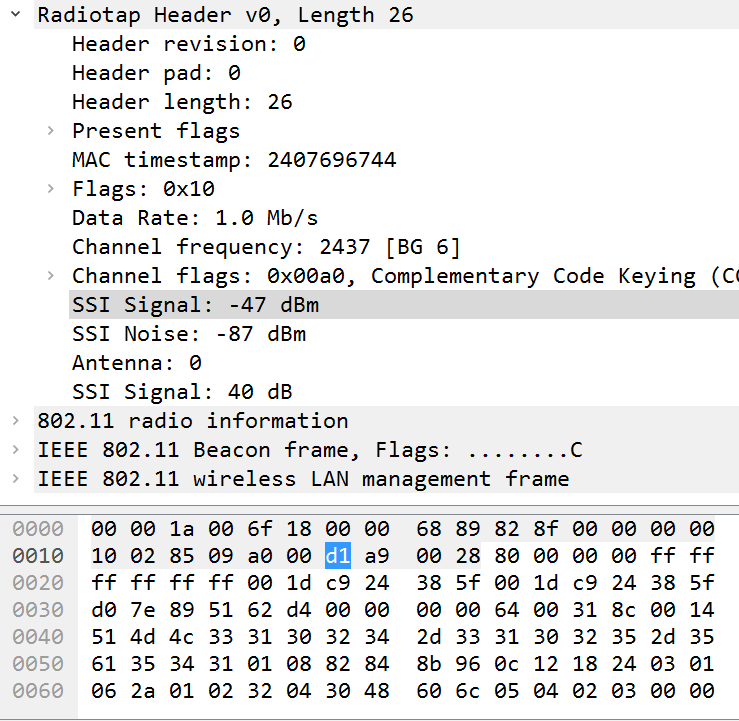Click hex byte 1a in row 0000
The width and height of the screenshot is (739, 721).
pyautogui.click(x=181, y=529)
